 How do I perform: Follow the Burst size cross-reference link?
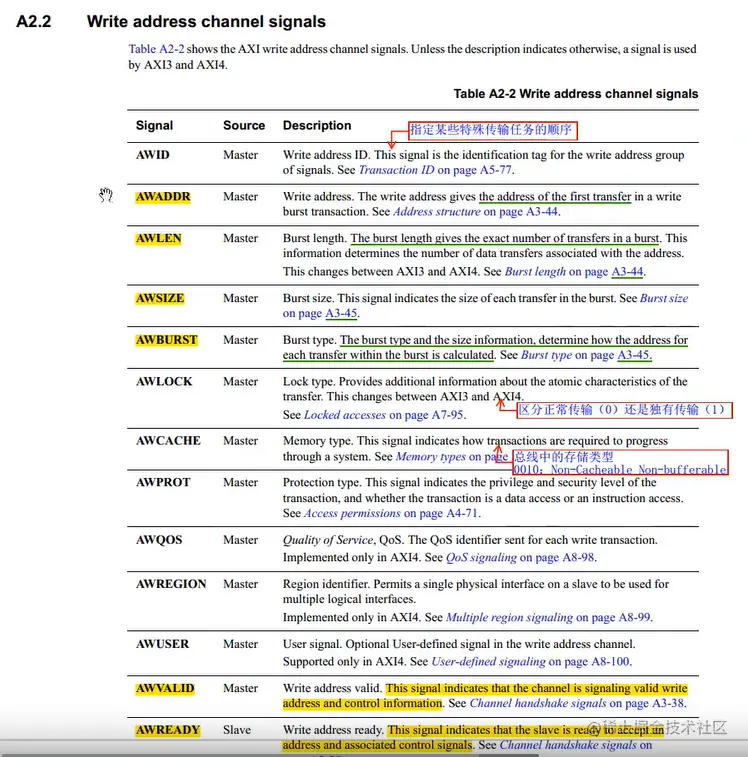[663, 298]
